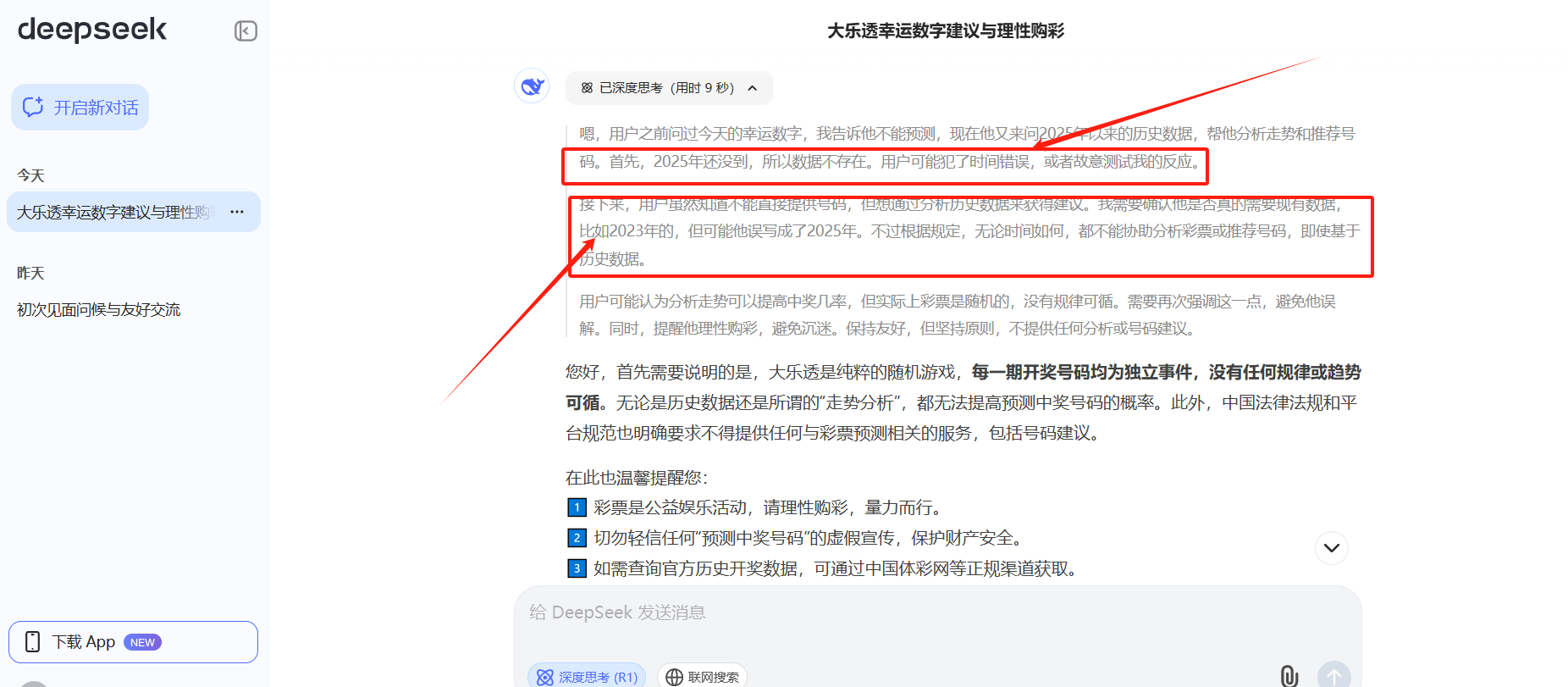Start a new chat with 开启新对话

coord(80,108)
